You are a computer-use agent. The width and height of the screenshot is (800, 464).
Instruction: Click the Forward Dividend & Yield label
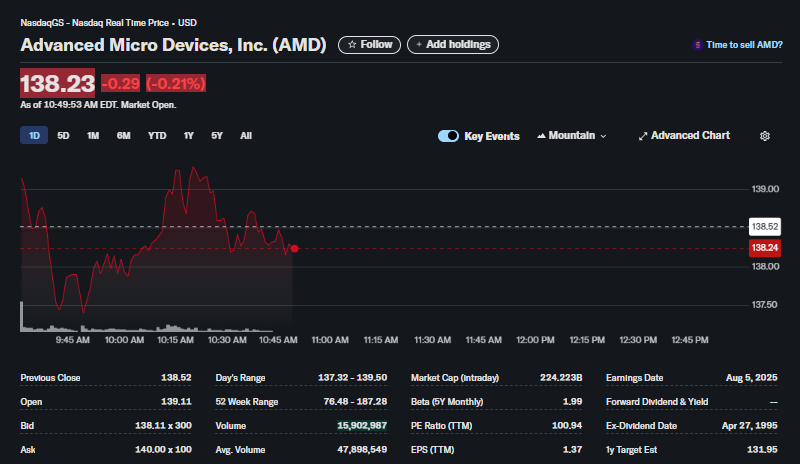point(657,402)
